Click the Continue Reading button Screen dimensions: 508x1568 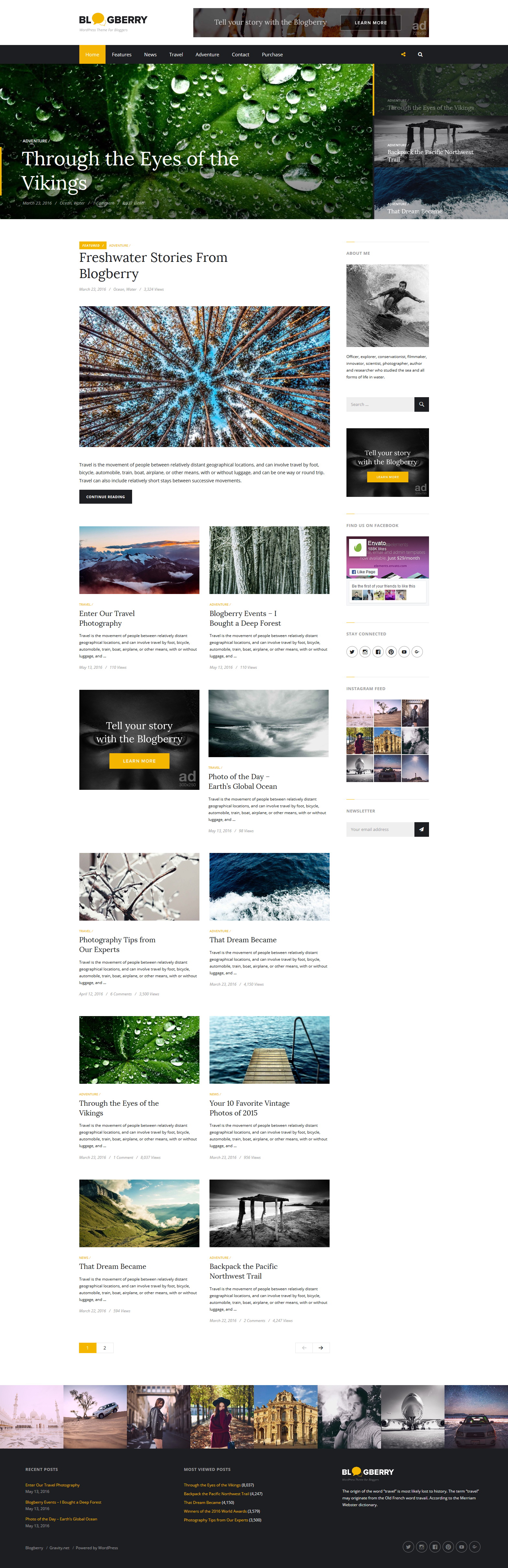(105, 497)
